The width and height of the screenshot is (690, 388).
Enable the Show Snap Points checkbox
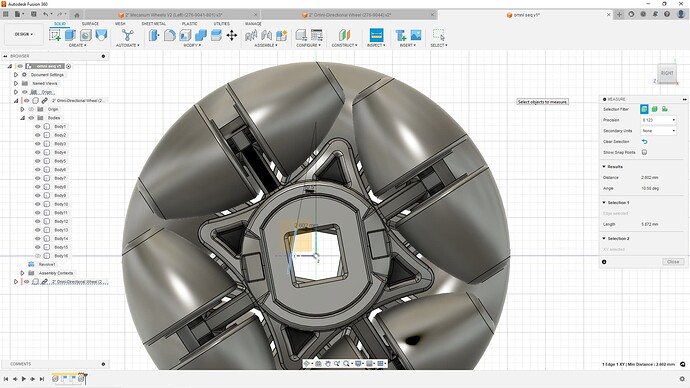click(x=644, y=152)
